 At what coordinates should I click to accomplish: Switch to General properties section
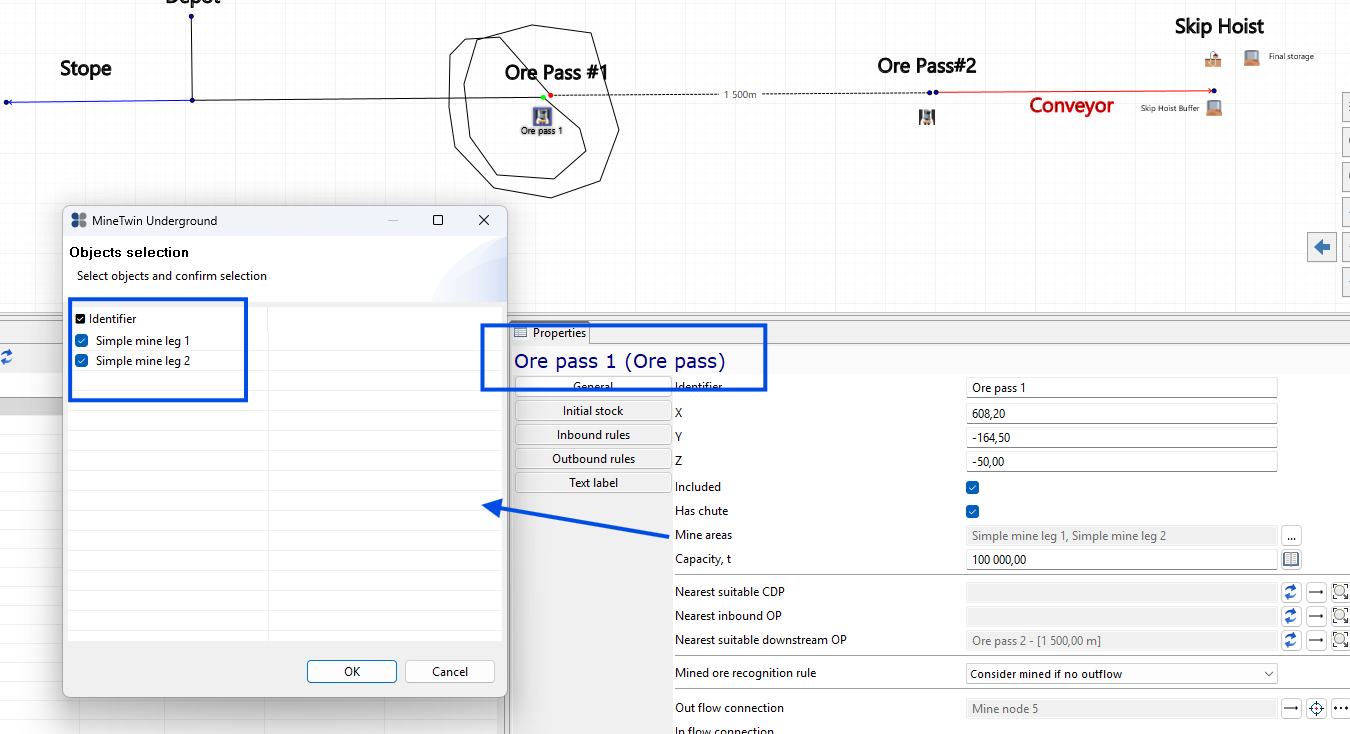593,387
